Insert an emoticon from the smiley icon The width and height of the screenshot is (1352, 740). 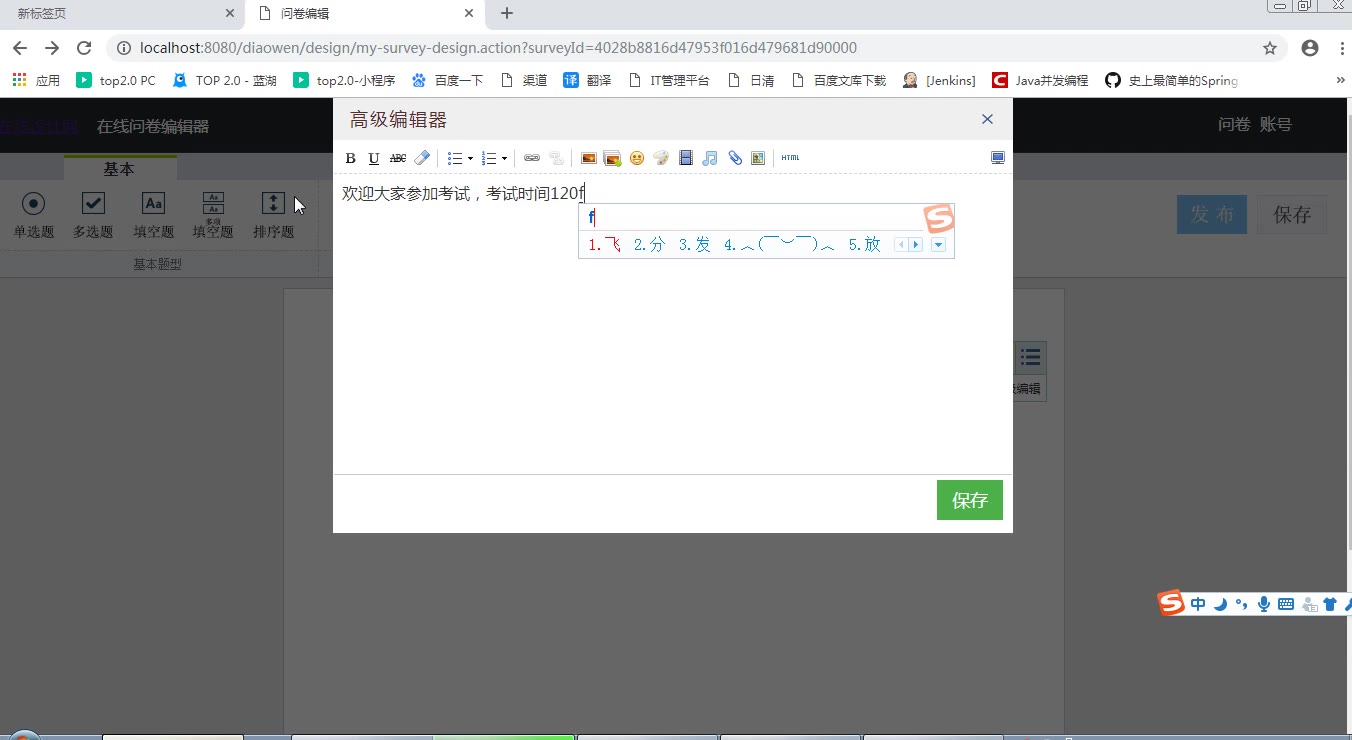click(637, 158)
